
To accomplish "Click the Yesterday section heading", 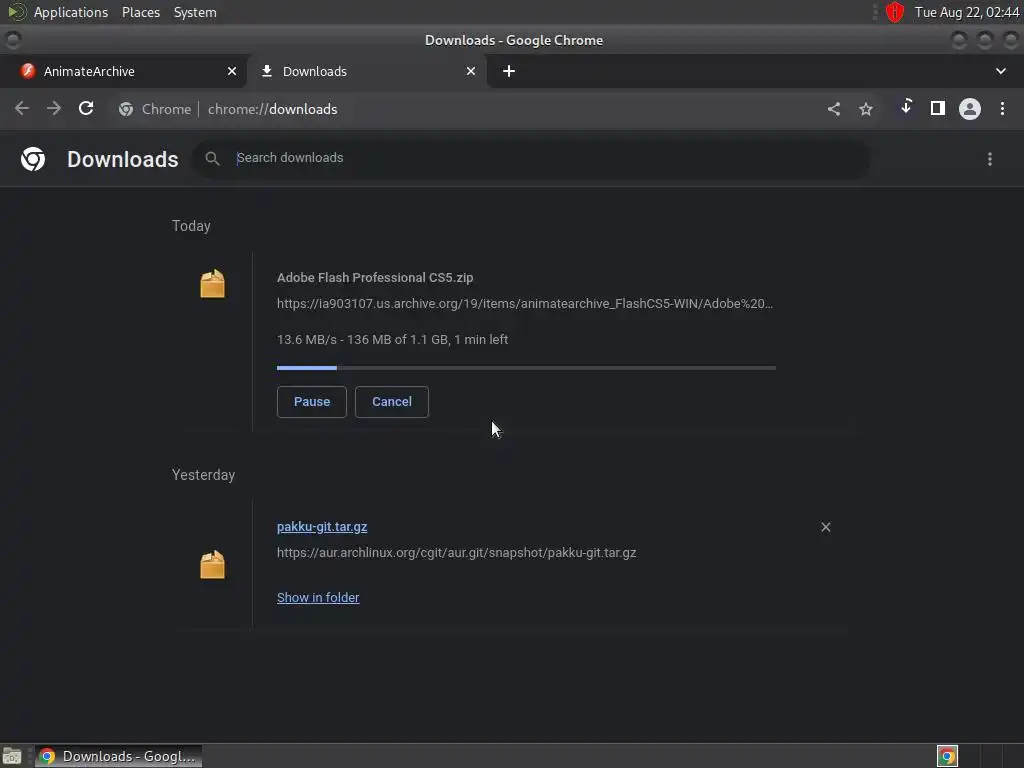I will tap(203, 475).
